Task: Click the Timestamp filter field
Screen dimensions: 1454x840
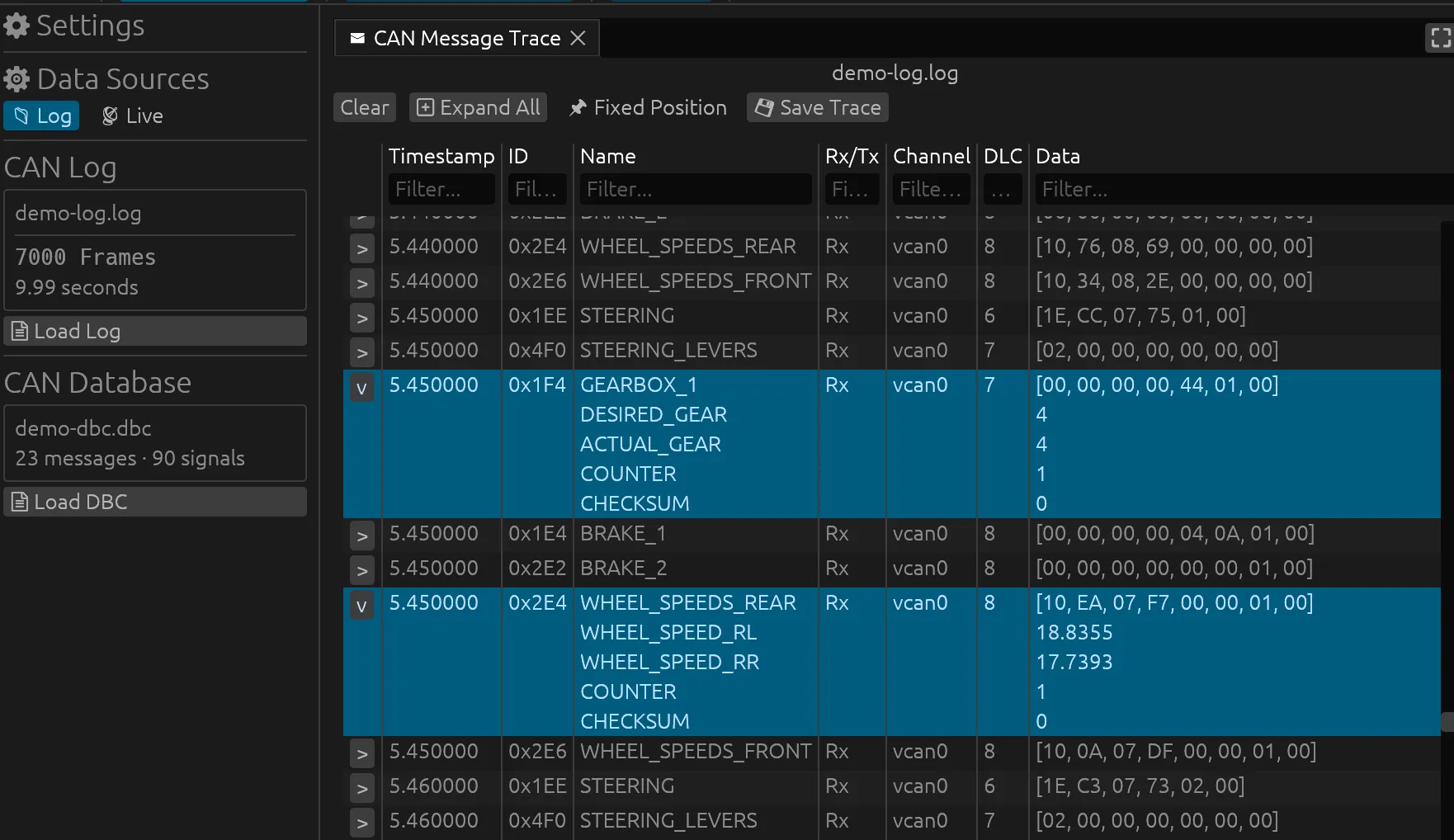Action: 441,189
